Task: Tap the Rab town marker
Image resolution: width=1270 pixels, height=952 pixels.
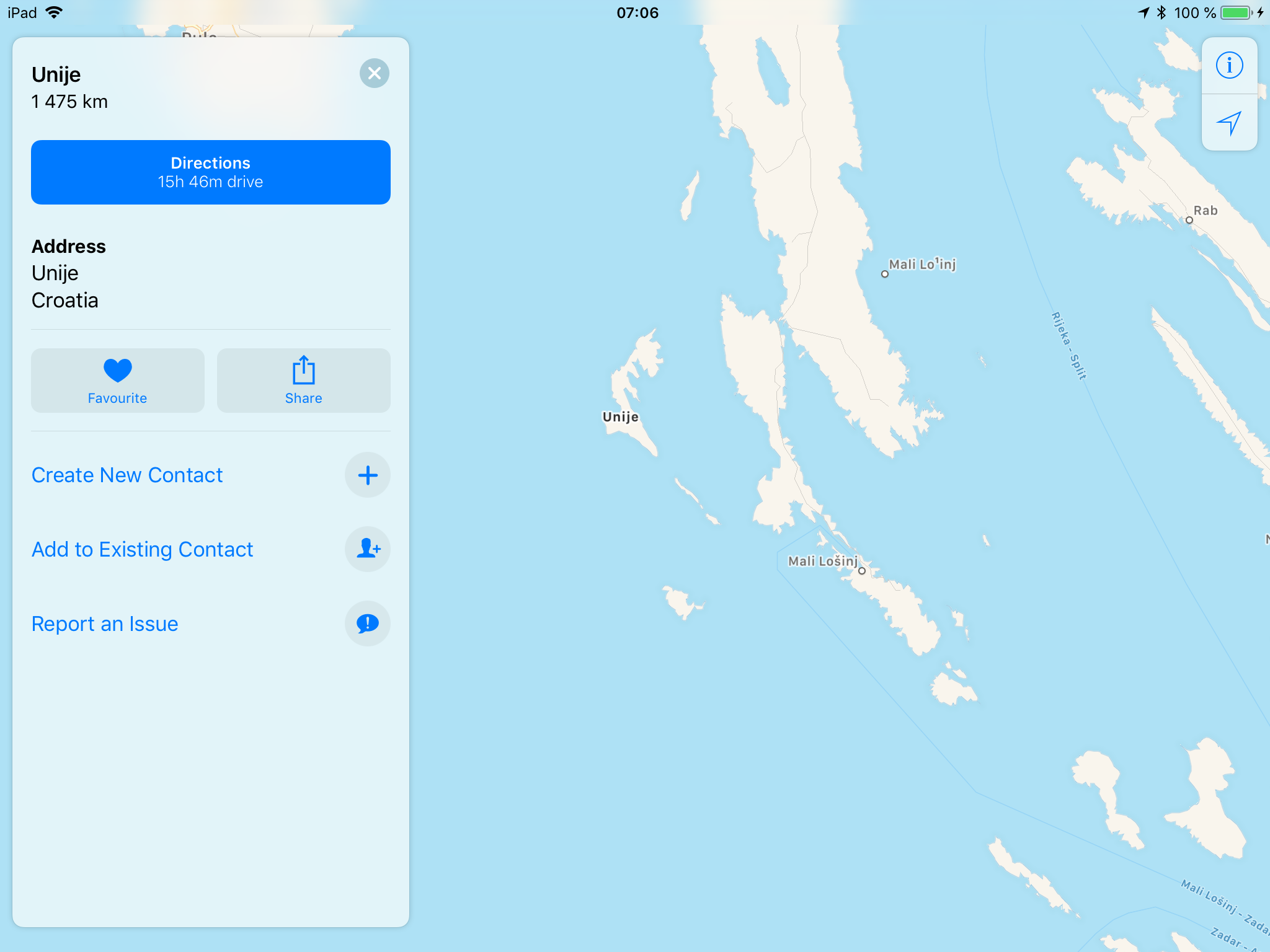Action: tap(1189, 220)
